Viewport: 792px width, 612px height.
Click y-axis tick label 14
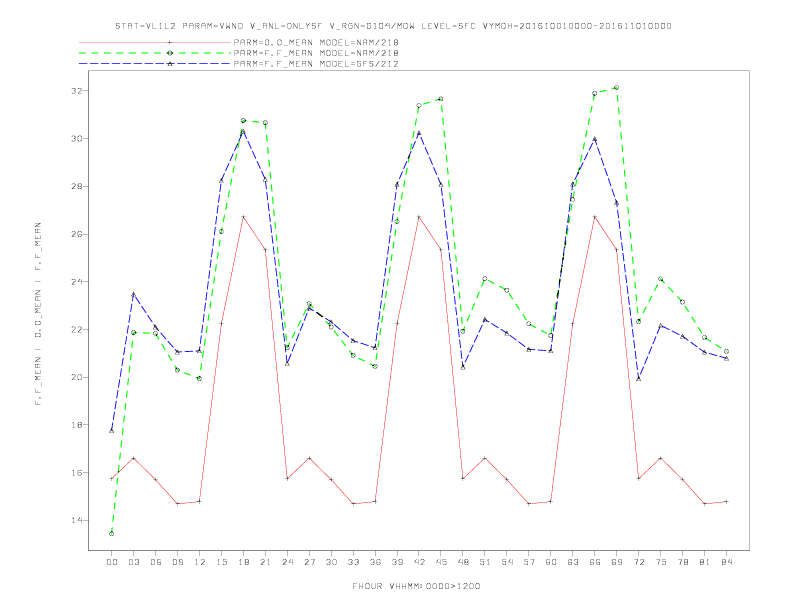[77, 521]
